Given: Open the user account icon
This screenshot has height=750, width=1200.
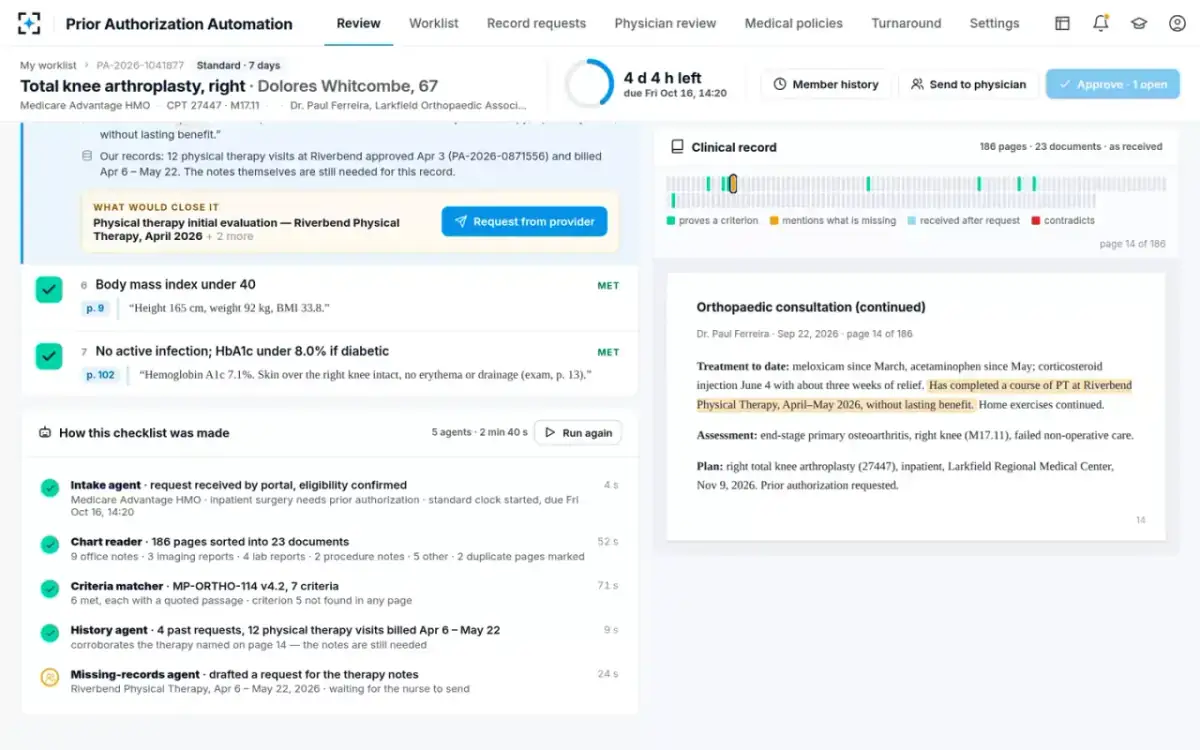Looking at the screenshot, I should (1177, 23).
